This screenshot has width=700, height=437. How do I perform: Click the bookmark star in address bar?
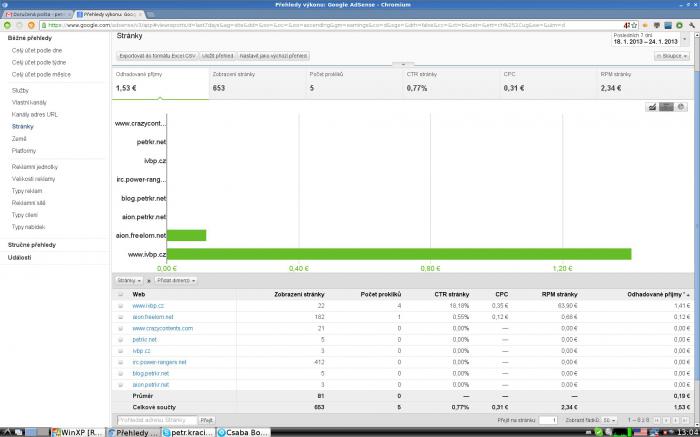click(x=634, y=25)
